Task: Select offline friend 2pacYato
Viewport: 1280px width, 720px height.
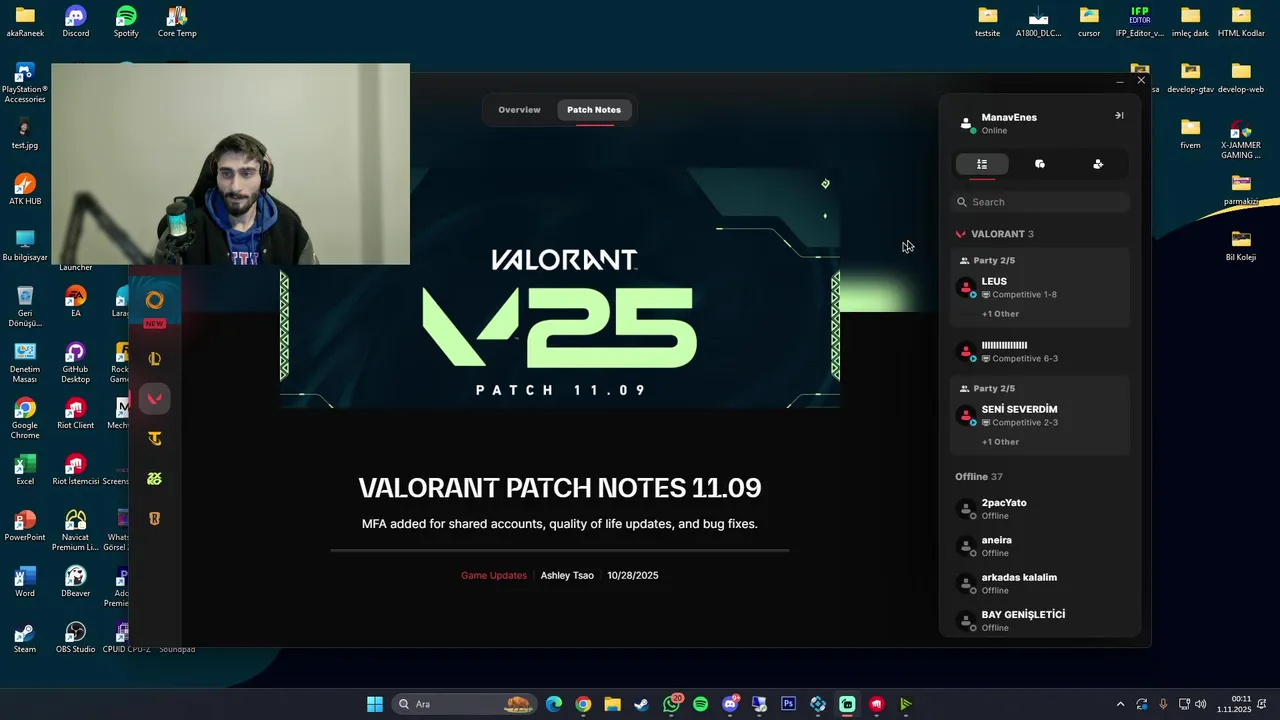Action: (x=1040, y=509)
